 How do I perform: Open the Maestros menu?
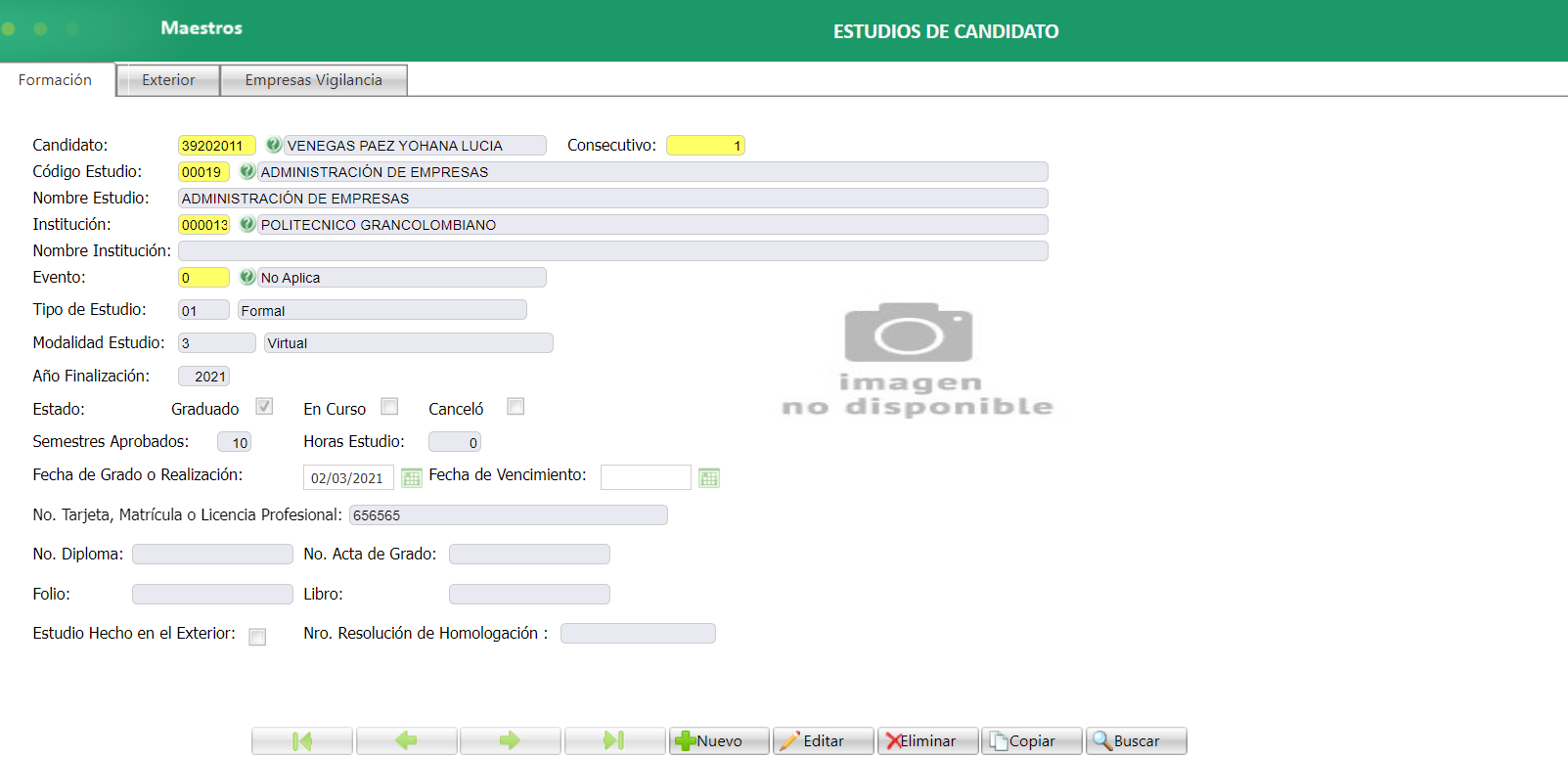click(202, 28)
